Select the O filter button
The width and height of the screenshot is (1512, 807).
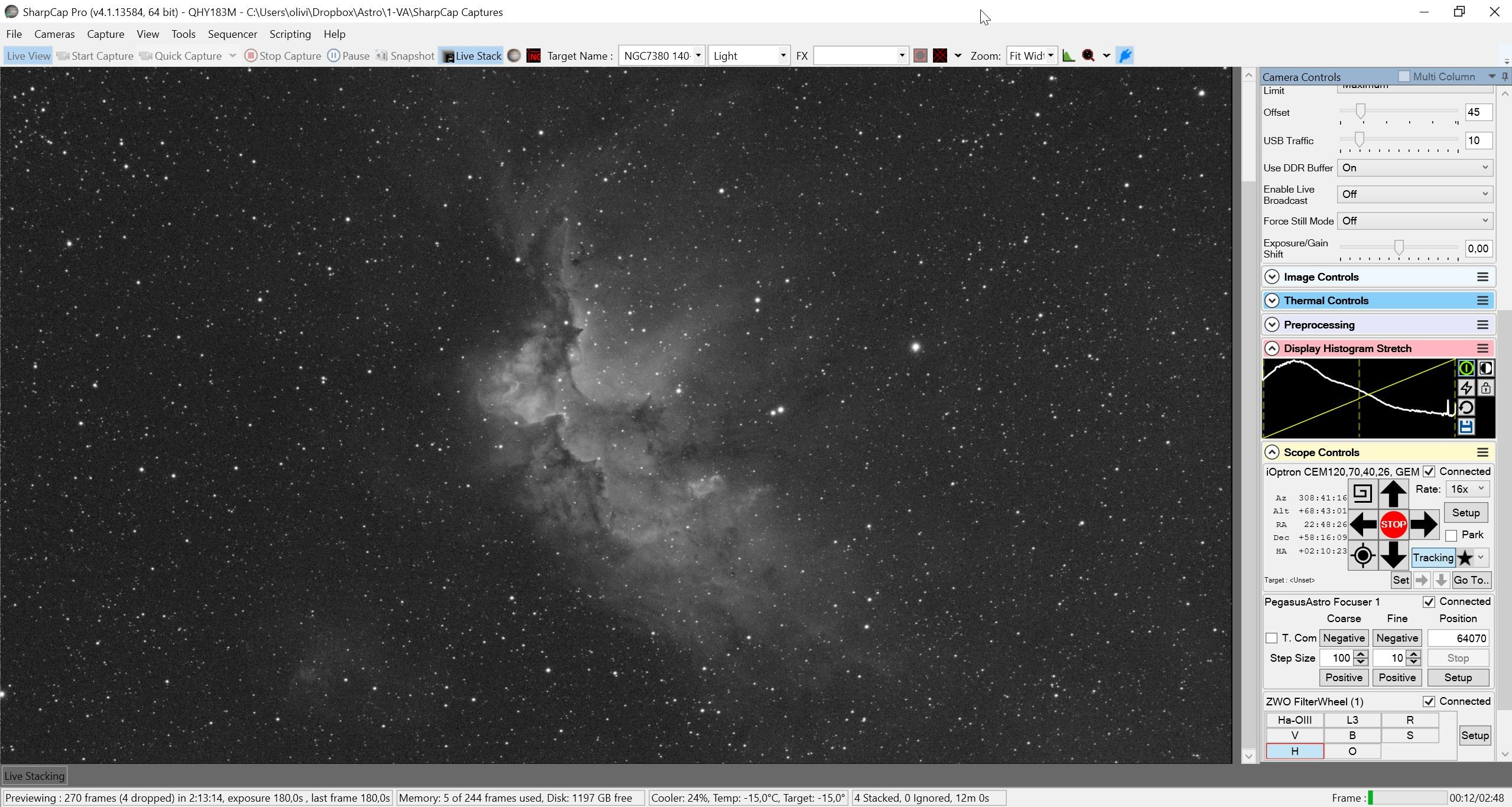[x=1352, y=751]
